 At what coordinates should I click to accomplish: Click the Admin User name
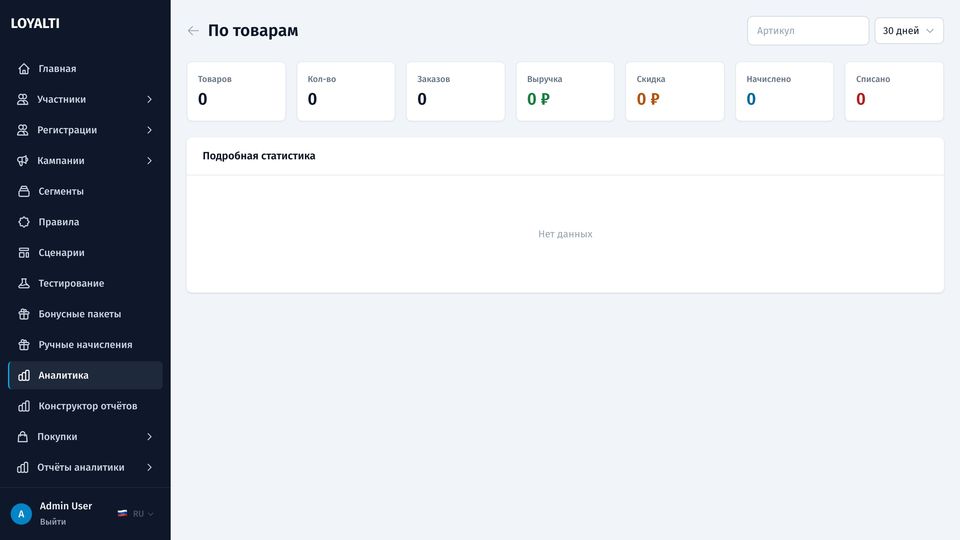click(66, 506)
